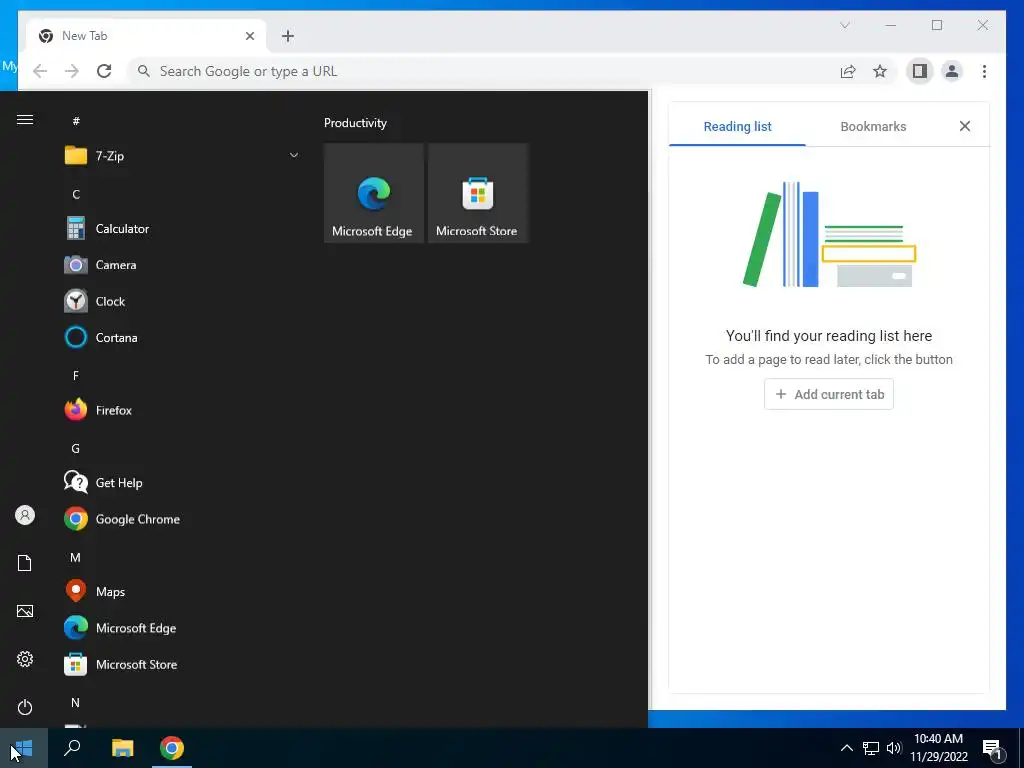This screenshot has height=768, width=1024.
Task: Click the '#' group header
Action: coord(76,121)
